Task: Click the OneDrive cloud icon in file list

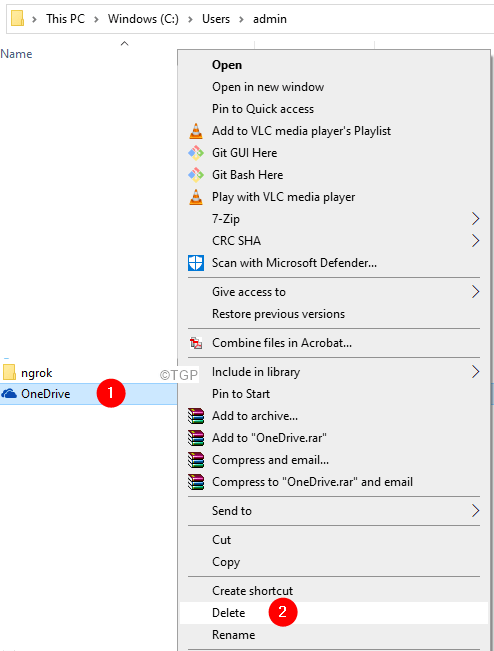Action: point(9,394)
